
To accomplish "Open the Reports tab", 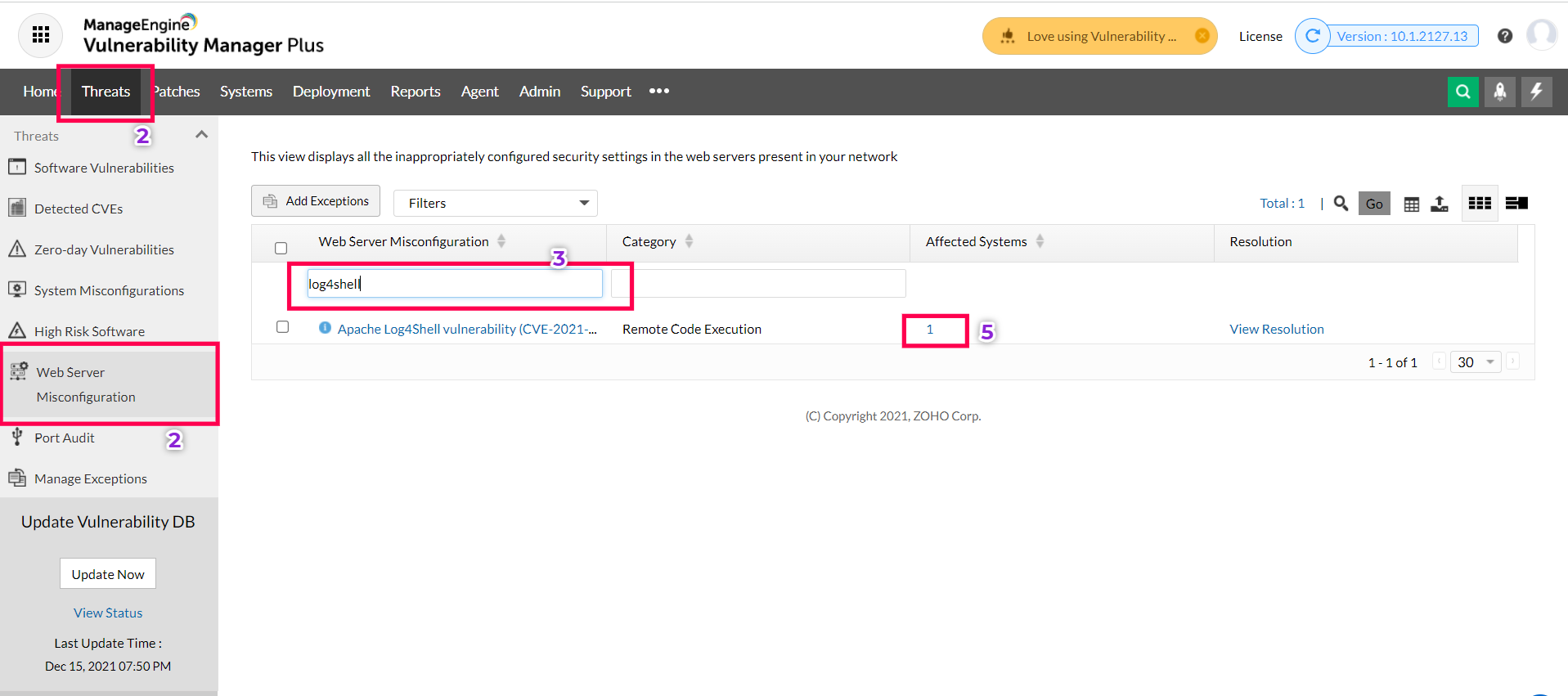I will [x=416, y=92].
